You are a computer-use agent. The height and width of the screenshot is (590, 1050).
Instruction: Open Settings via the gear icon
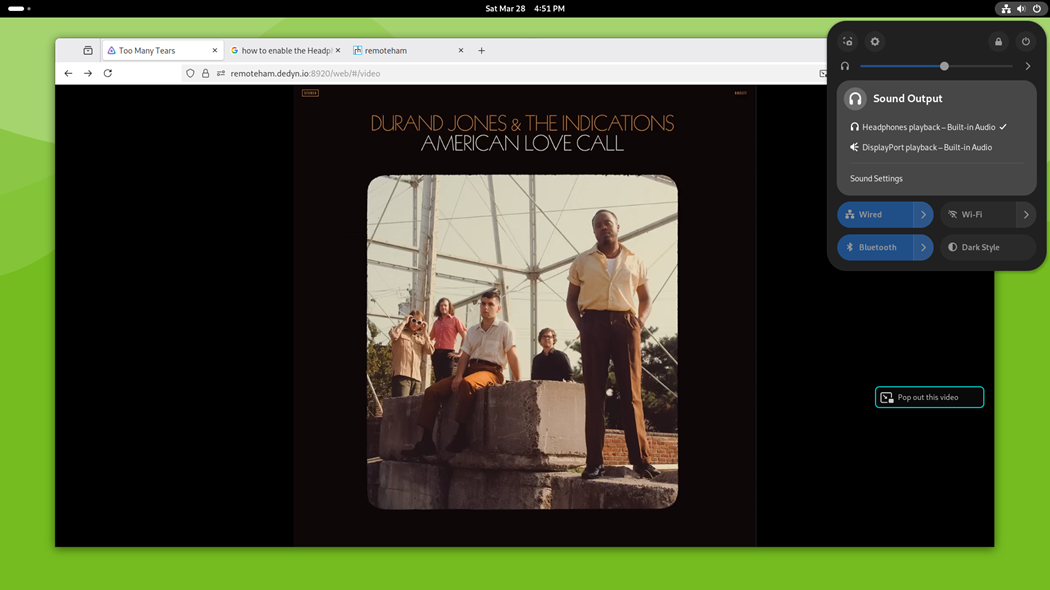click(x=875, y=41)
